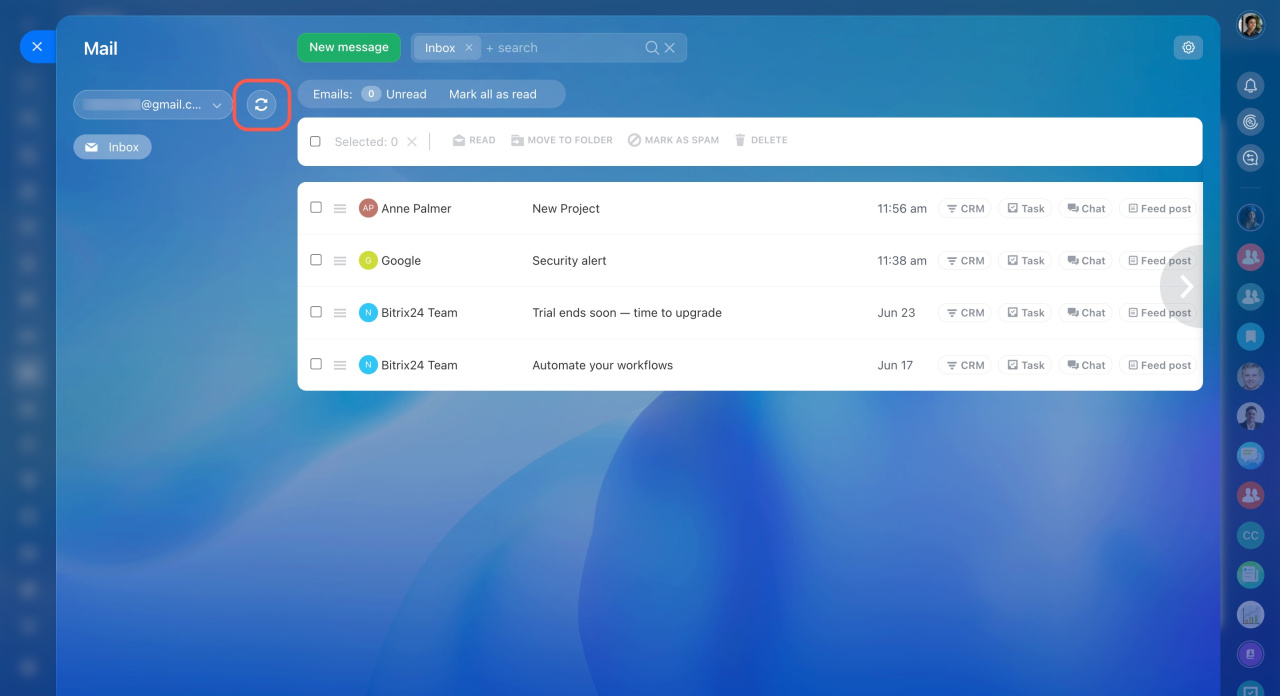
Task: Open the Inbox folder in sidebar
Action: tap(112, 147)
